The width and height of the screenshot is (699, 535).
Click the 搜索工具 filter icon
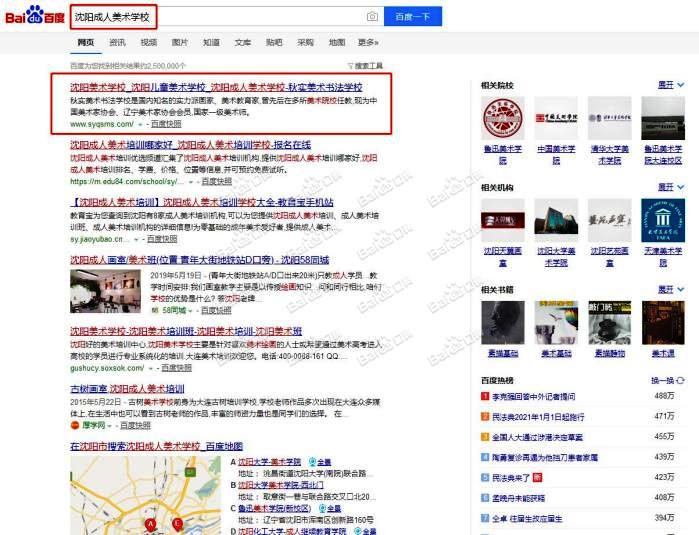coord(350,66)
